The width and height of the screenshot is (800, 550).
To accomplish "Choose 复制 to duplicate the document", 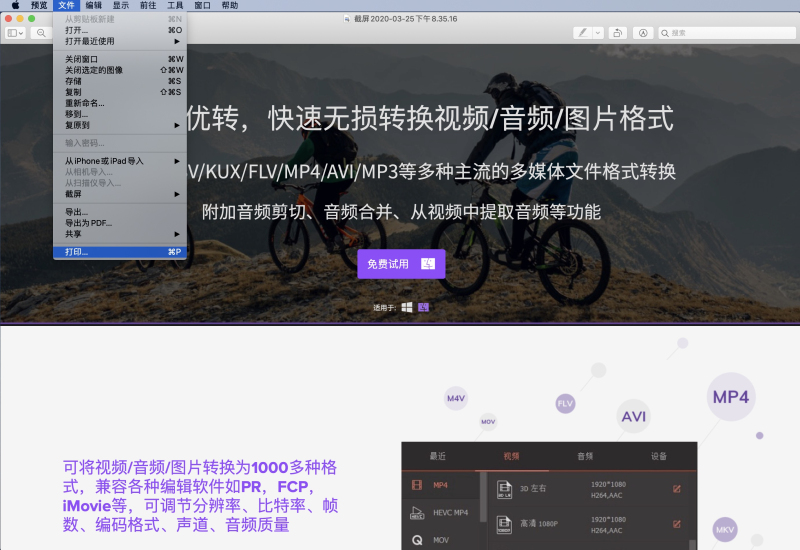I will 120,92.
